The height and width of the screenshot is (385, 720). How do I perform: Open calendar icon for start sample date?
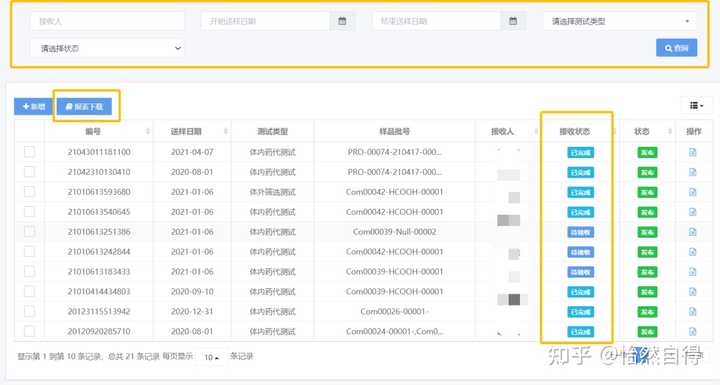click(342, 21)
